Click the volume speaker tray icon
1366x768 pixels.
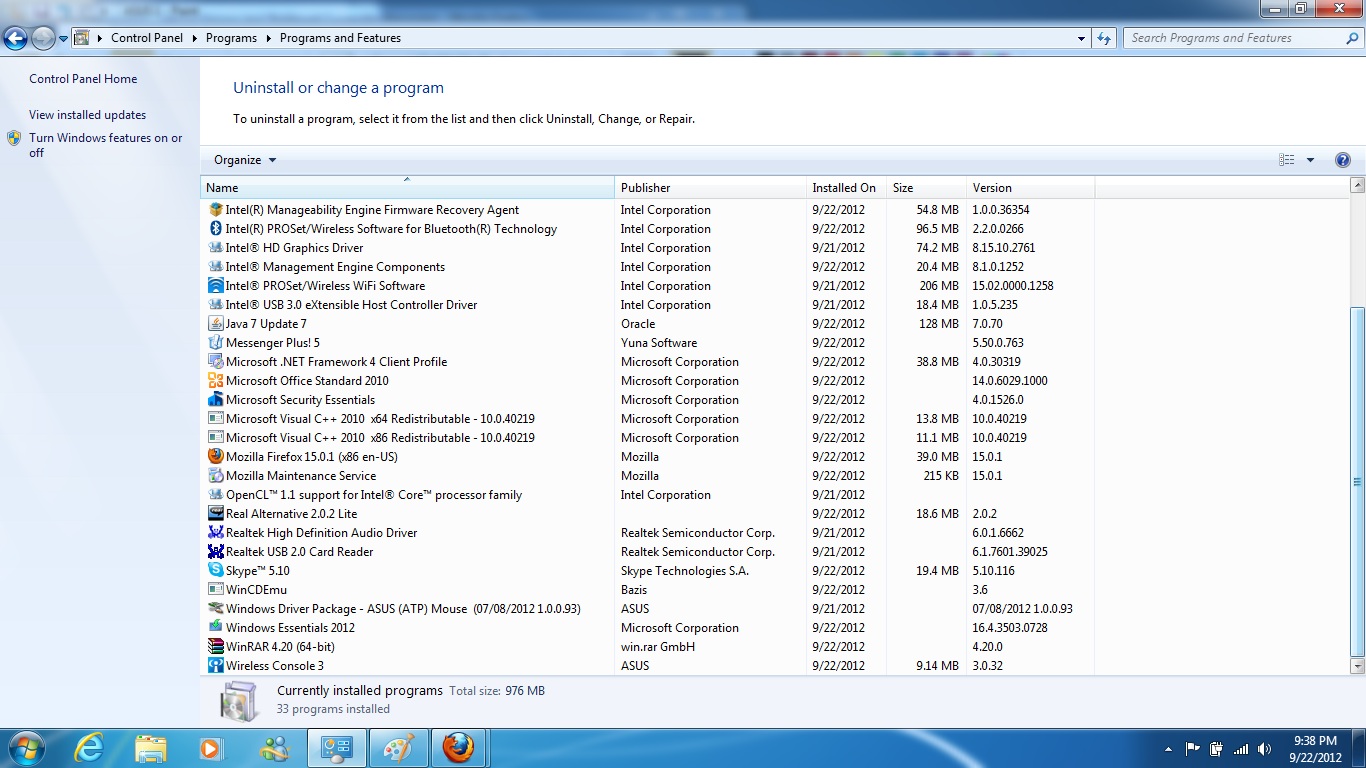point(1265,749)
